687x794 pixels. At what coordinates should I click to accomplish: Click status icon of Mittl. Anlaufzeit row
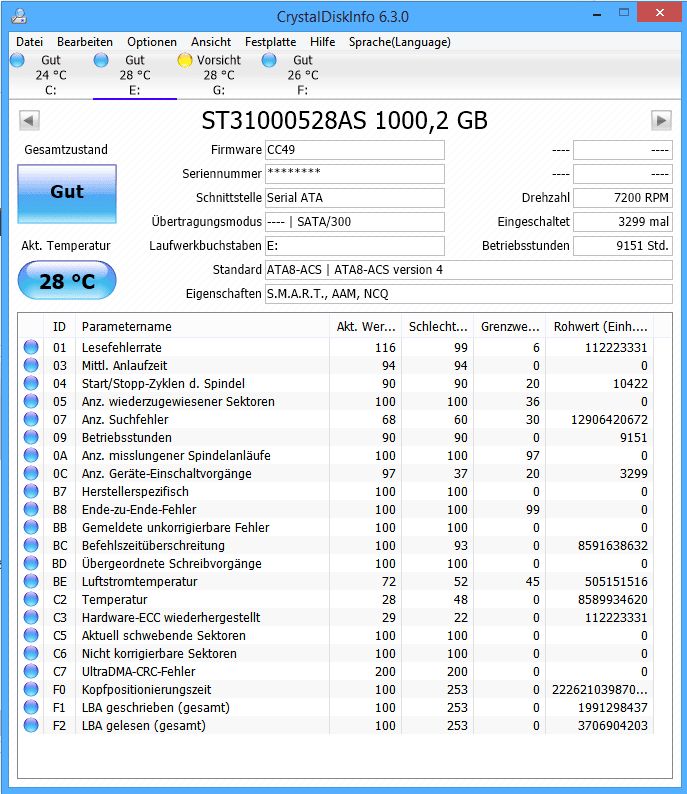coord(31,365)
